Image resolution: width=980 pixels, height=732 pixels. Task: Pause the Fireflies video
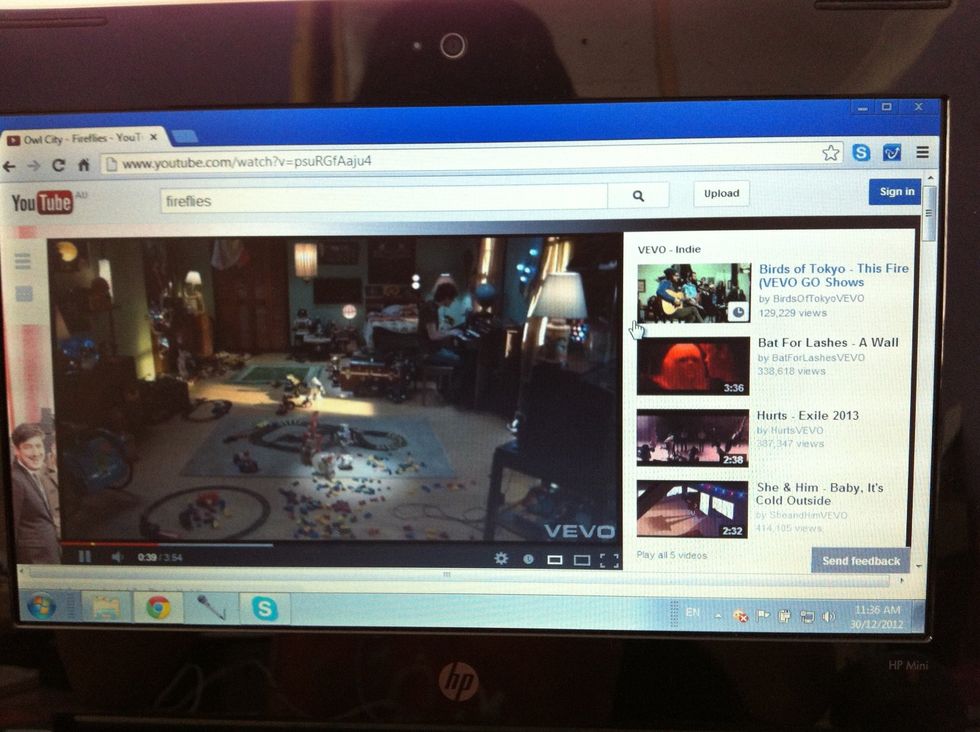tap(84, 556)
